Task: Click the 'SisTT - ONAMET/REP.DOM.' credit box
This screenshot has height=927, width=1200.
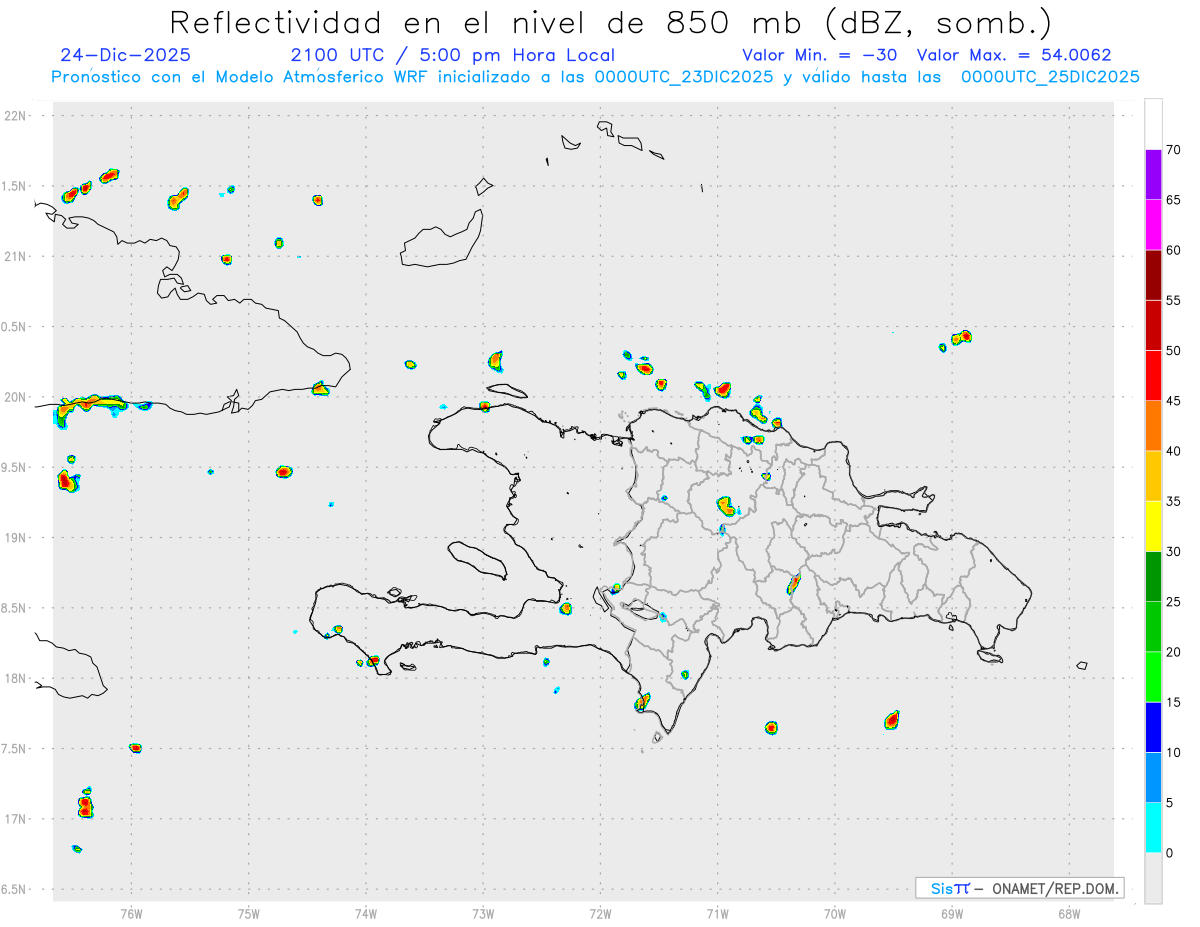Action: [x=1020, y=888]
